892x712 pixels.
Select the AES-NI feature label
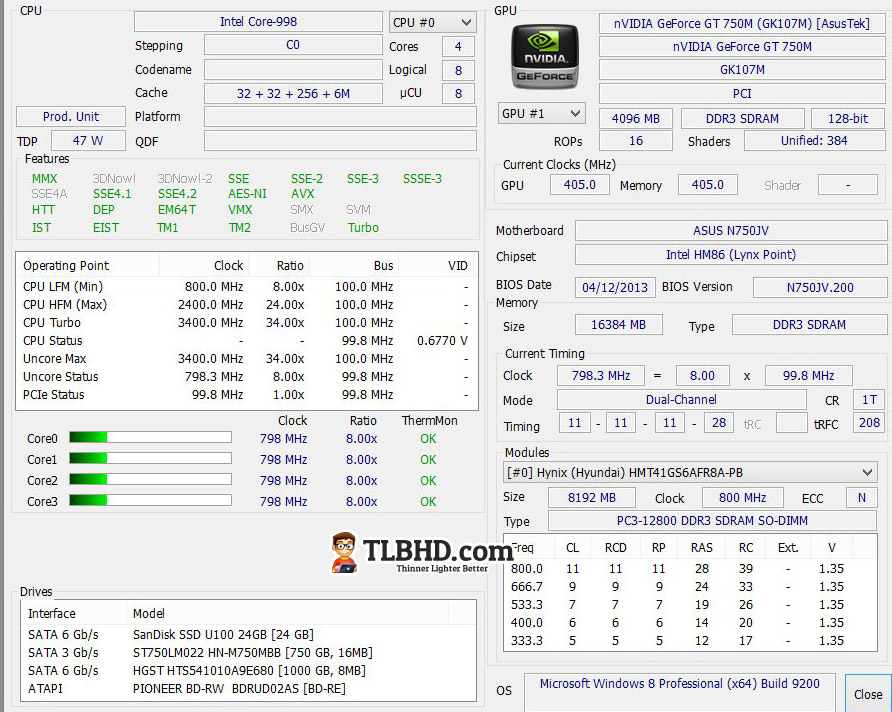(247, 194)
